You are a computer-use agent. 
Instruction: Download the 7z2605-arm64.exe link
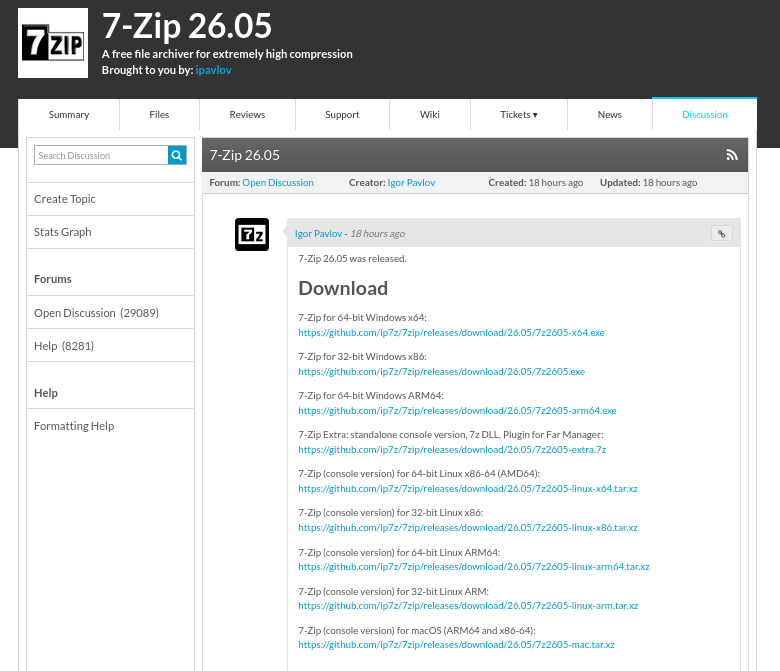[x=457, y=410]
